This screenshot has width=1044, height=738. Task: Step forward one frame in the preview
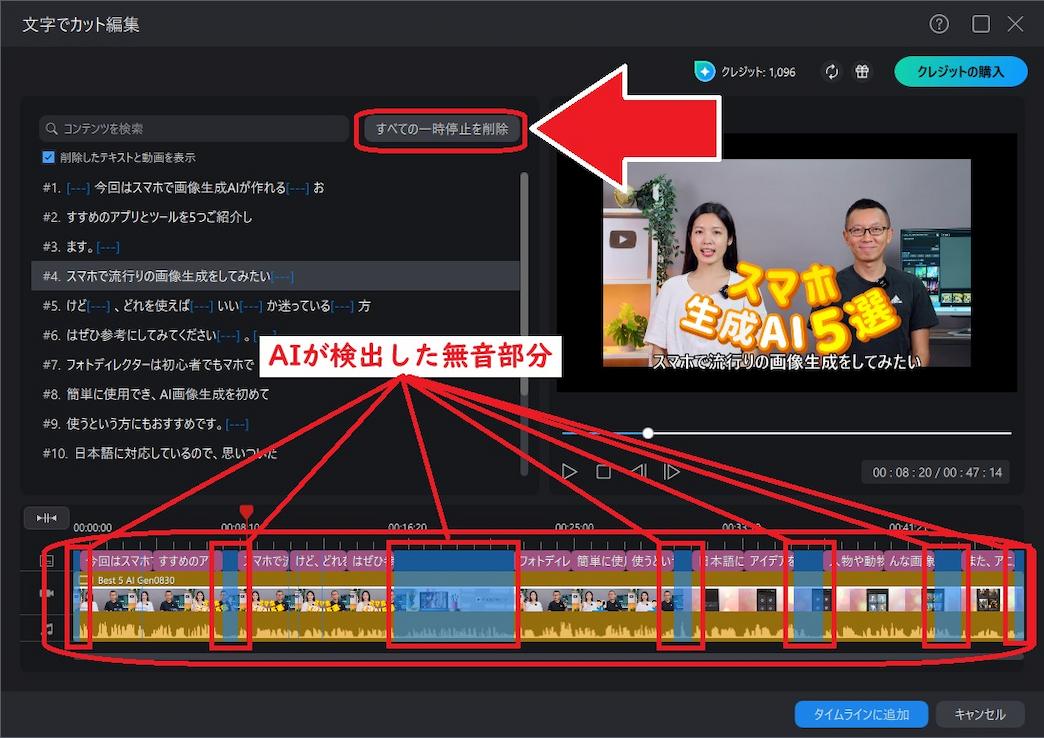672,470
